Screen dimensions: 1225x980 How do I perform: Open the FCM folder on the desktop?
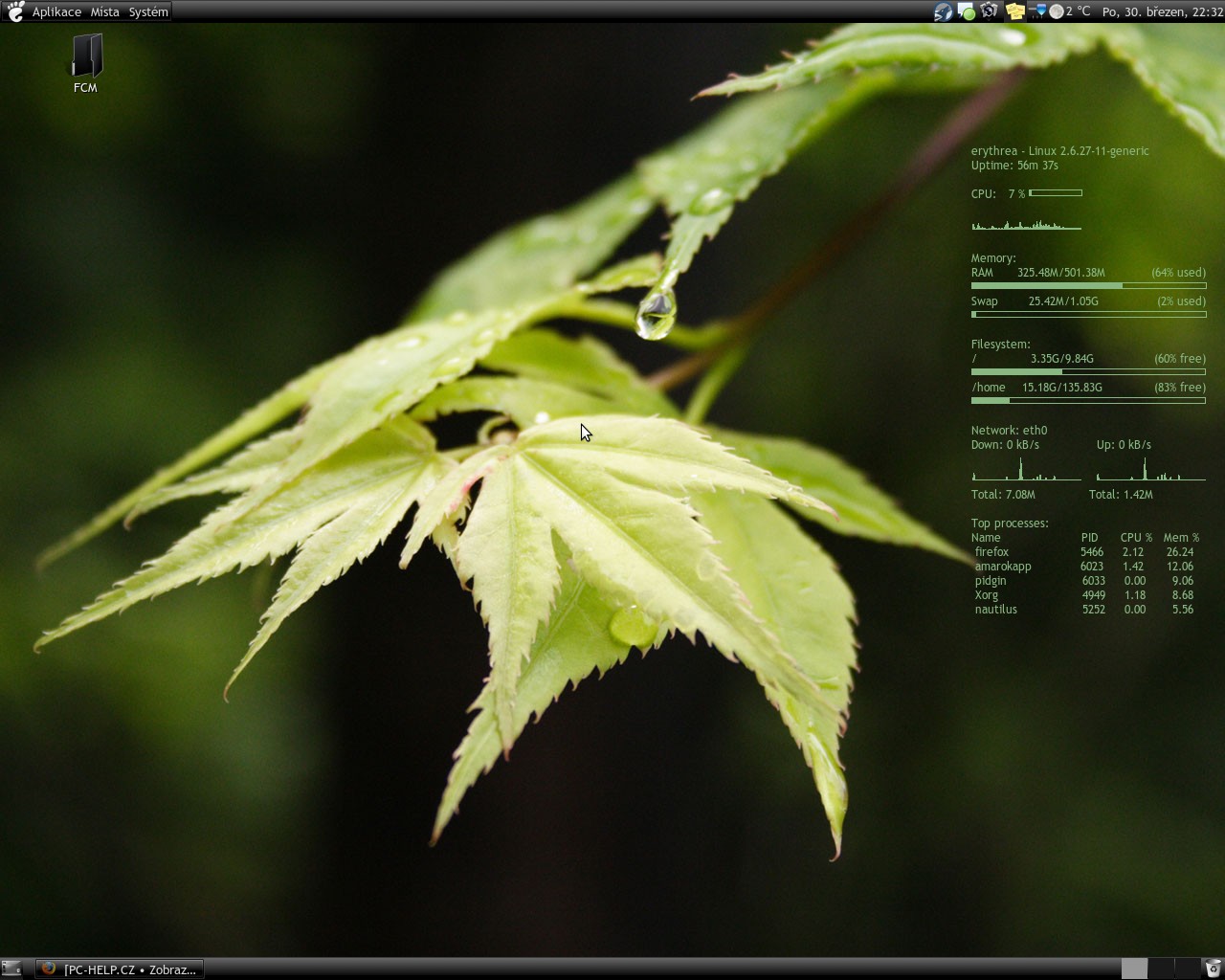[85, 59]
